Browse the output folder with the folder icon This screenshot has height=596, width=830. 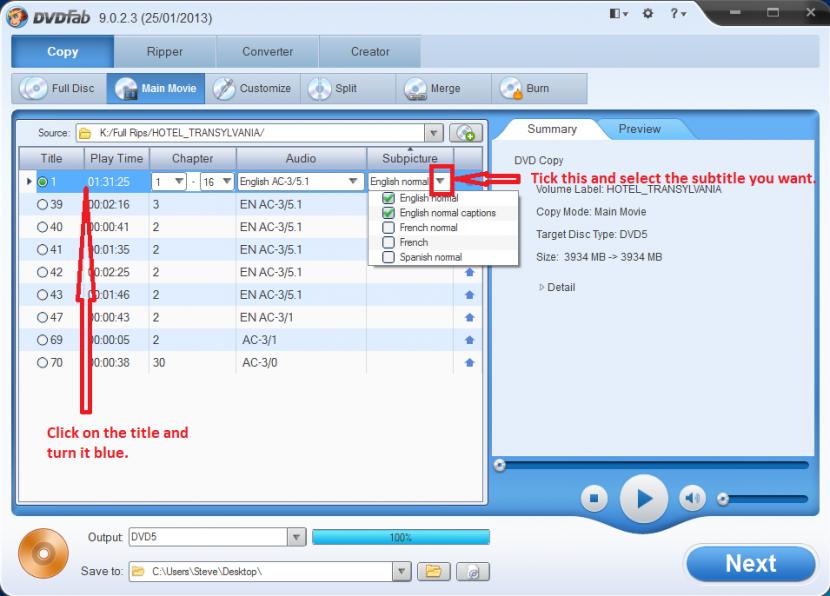(x=433, y=571)
